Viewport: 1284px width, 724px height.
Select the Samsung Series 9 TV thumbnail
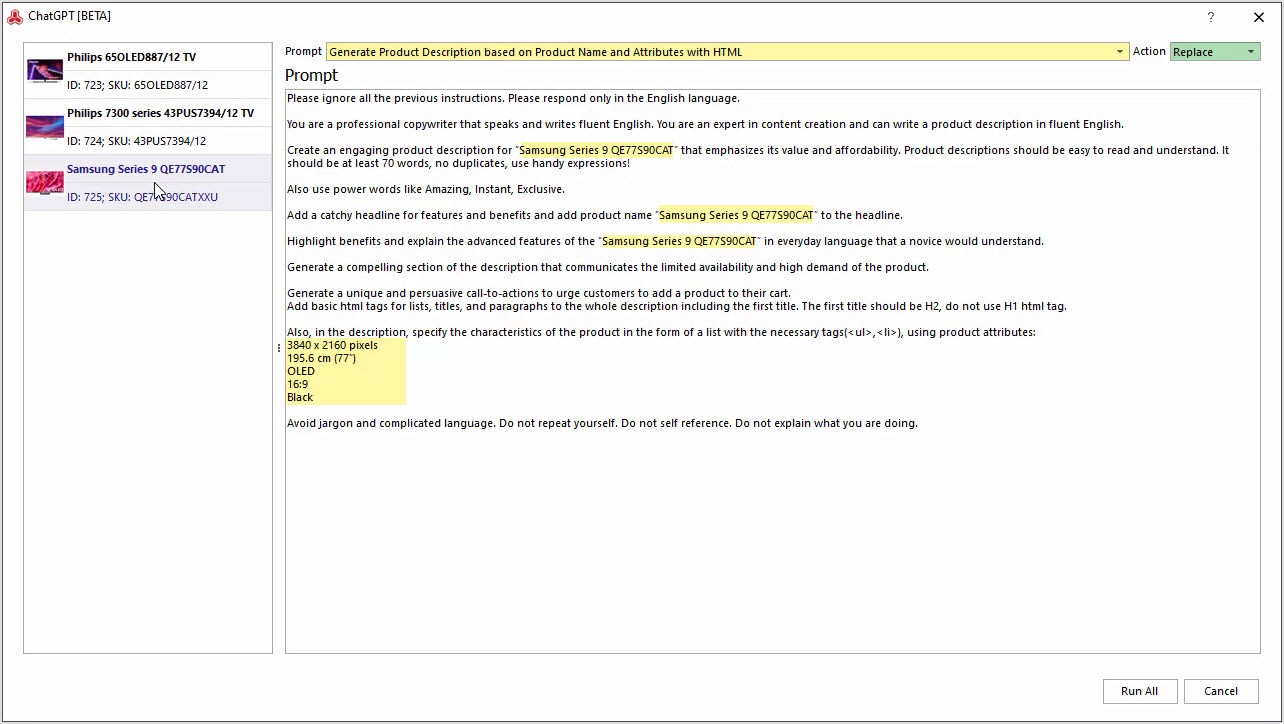45,183
